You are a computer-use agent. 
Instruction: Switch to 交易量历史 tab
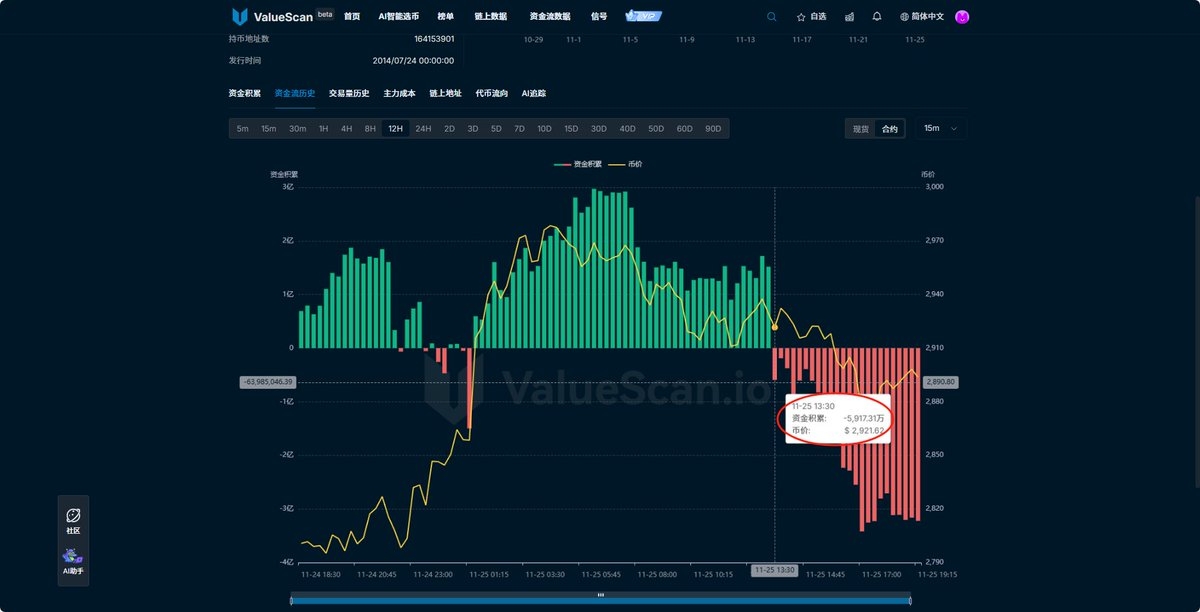pyautogui.click(x=349, y=93)
